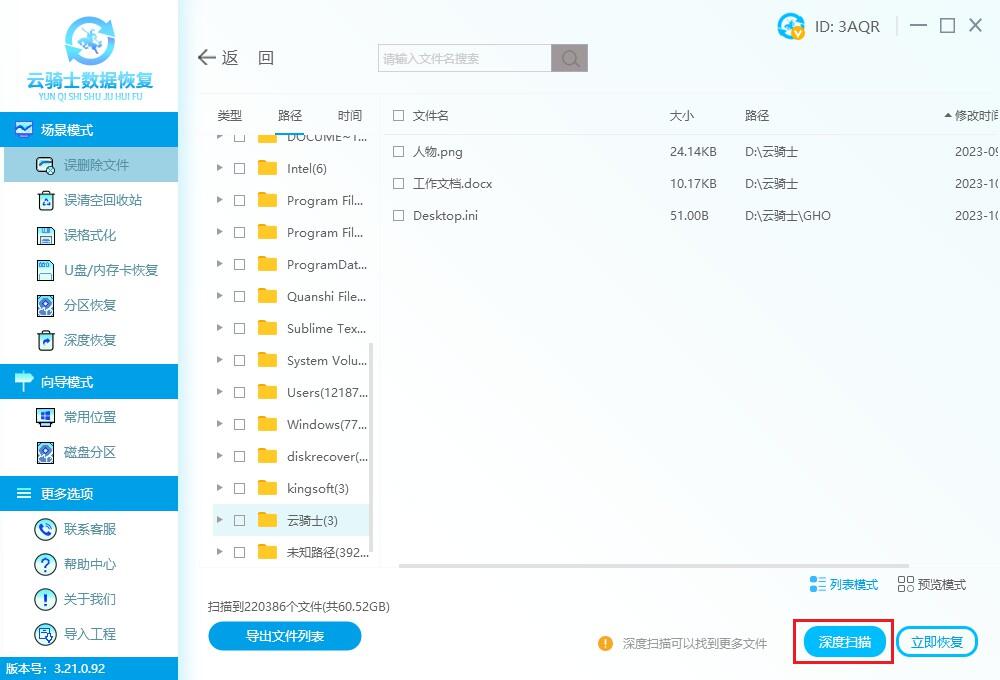Switch to the 类型 tab

(x=230, y=115)
